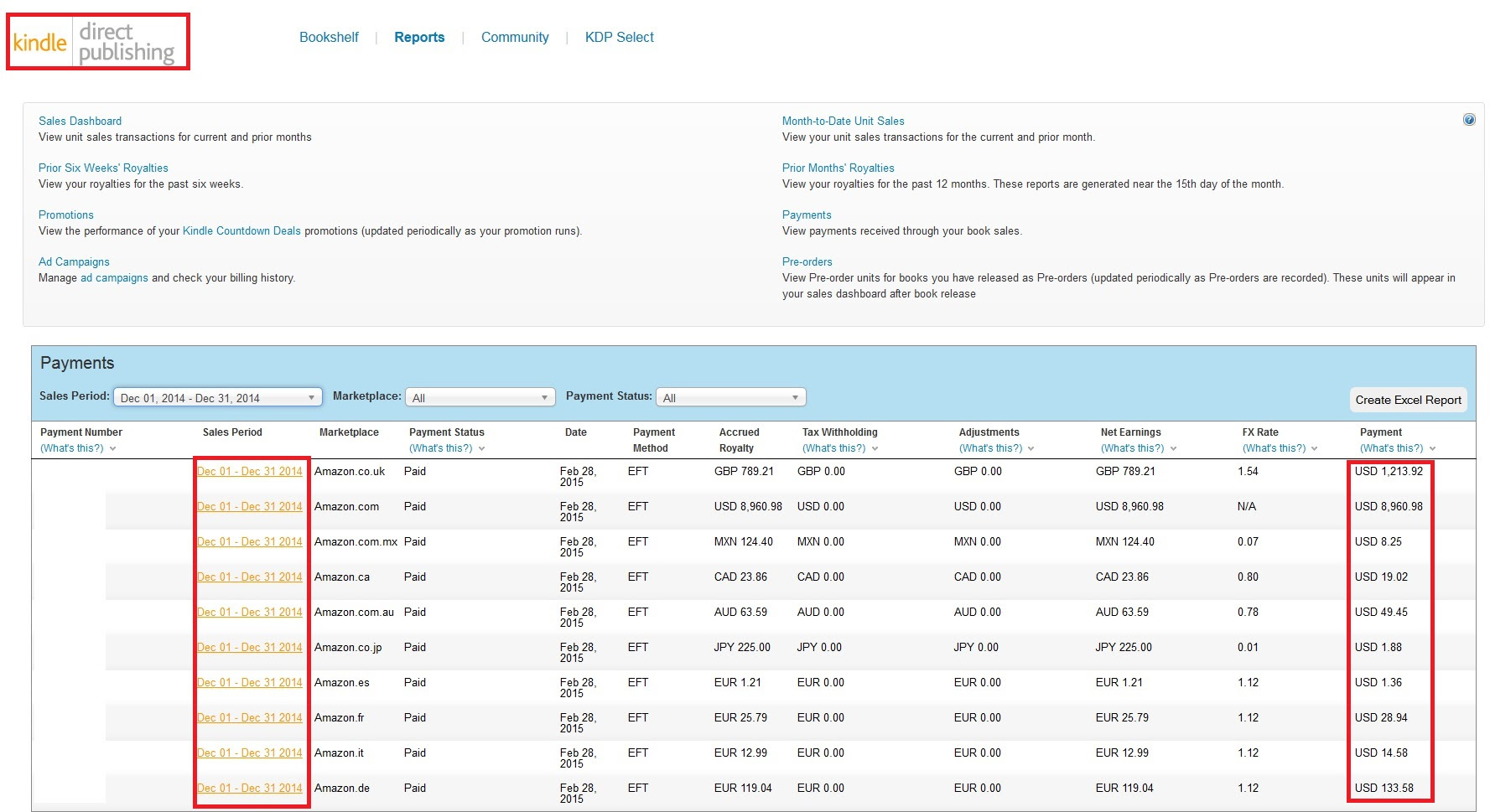Click the inline 'ad campaigns' link
Image resolution: width=1490 pixels, height=812 pixels.
[x=114, y=277]
